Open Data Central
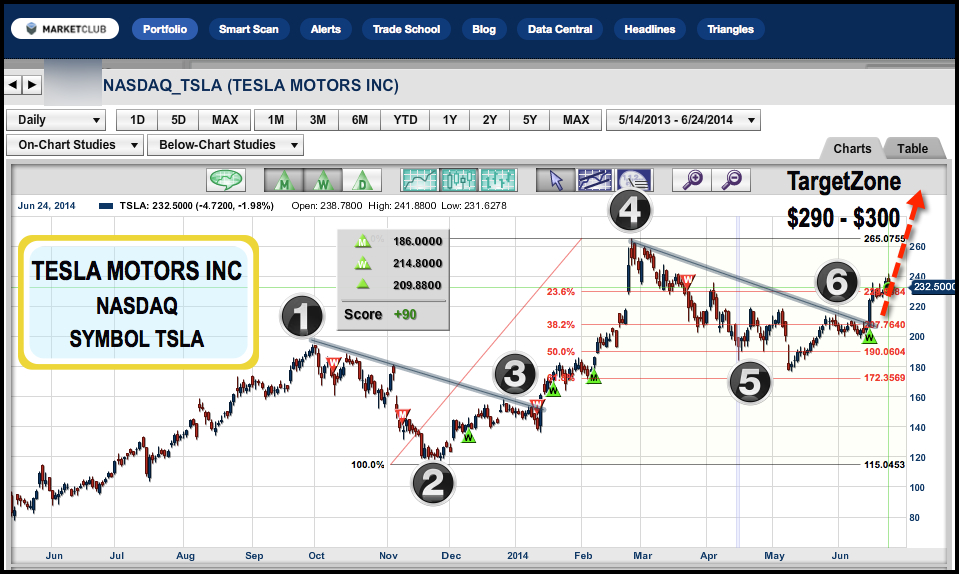 [x=560, y=29]
